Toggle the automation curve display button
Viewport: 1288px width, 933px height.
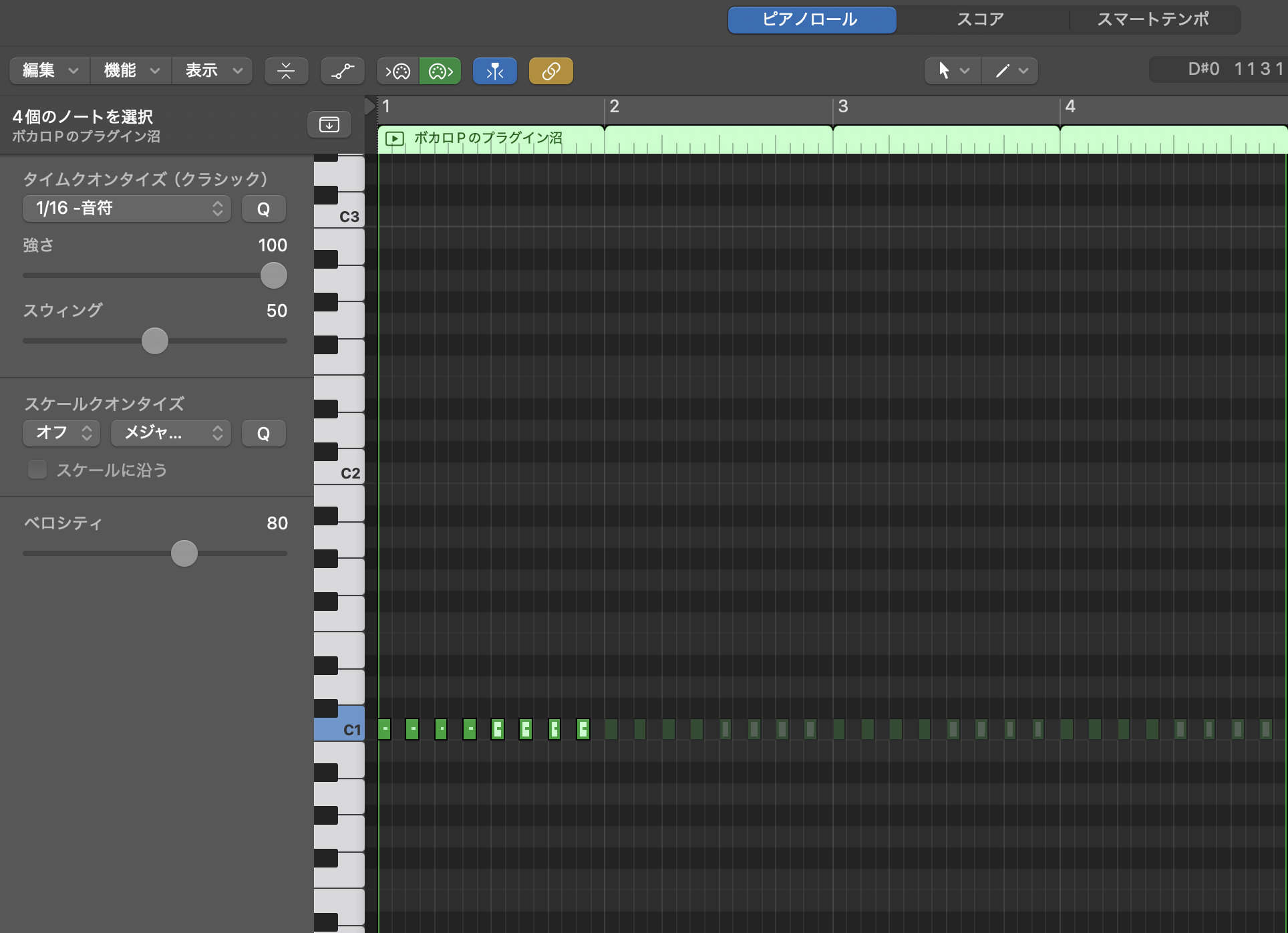pos(343,71)
